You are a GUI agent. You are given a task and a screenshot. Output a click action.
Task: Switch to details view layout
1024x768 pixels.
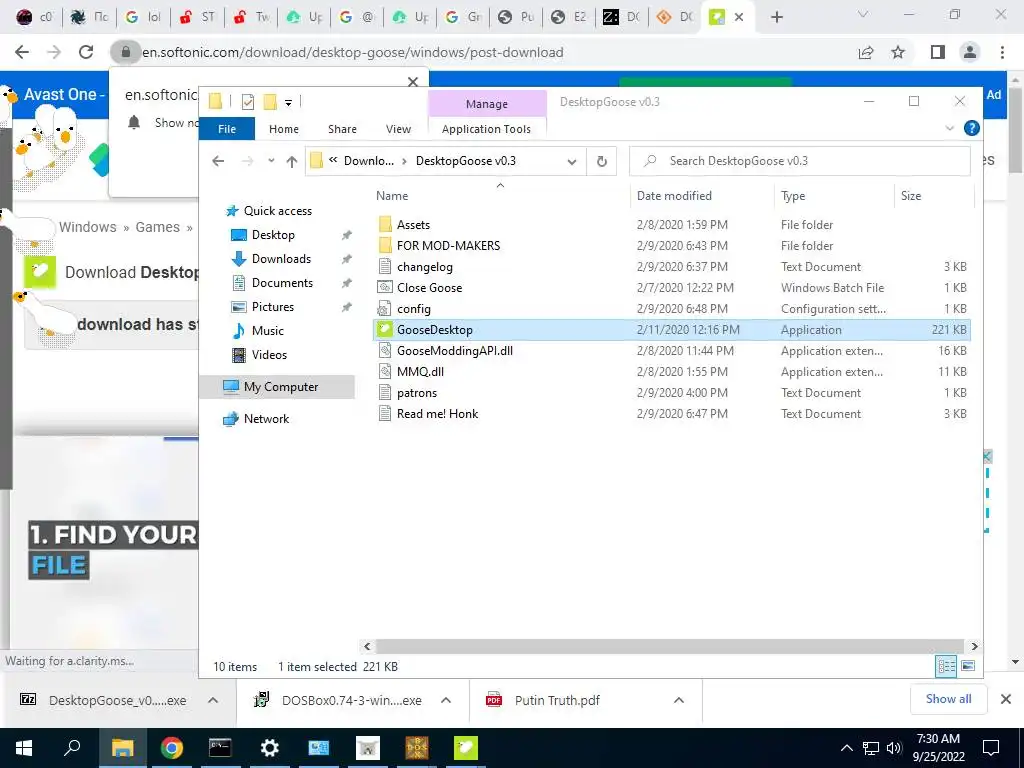946,666
